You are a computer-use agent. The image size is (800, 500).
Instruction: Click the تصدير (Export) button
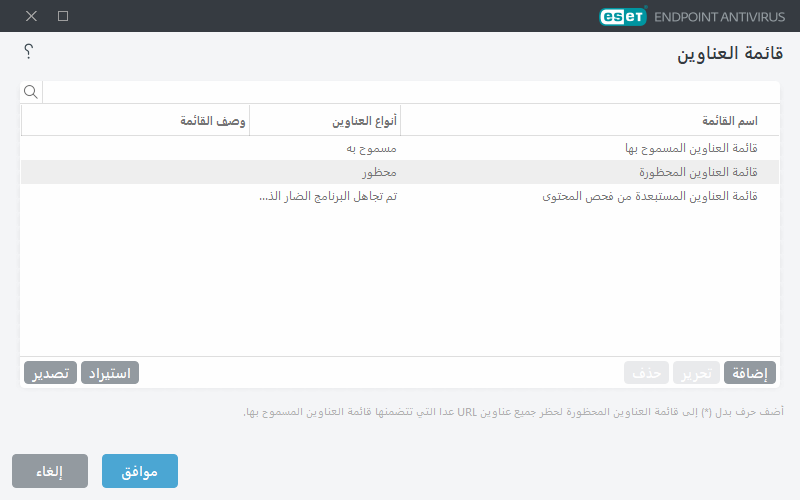pyautogui.click(x=51, y=372)
